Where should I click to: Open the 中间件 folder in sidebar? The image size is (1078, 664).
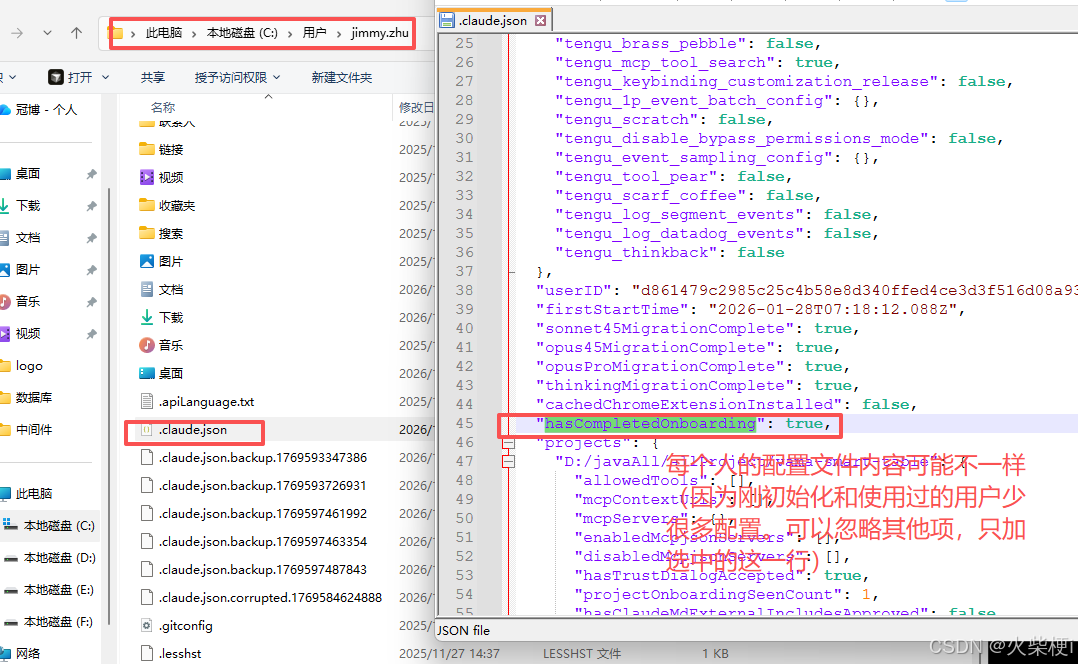pyautogui.click(x=34, y=430)
